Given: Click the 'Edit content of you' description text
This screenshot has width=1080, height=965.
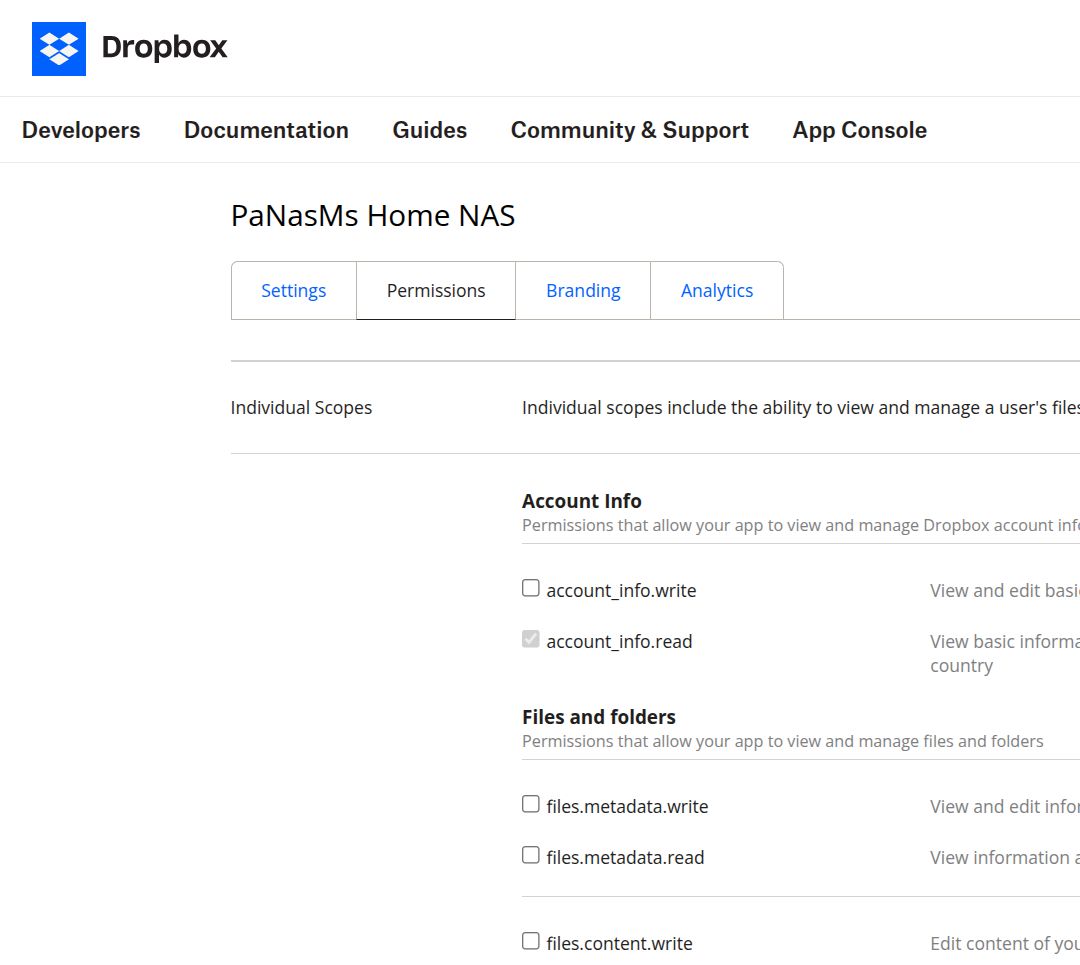Looking at the screenshot, I should (x=1005, y=944).
